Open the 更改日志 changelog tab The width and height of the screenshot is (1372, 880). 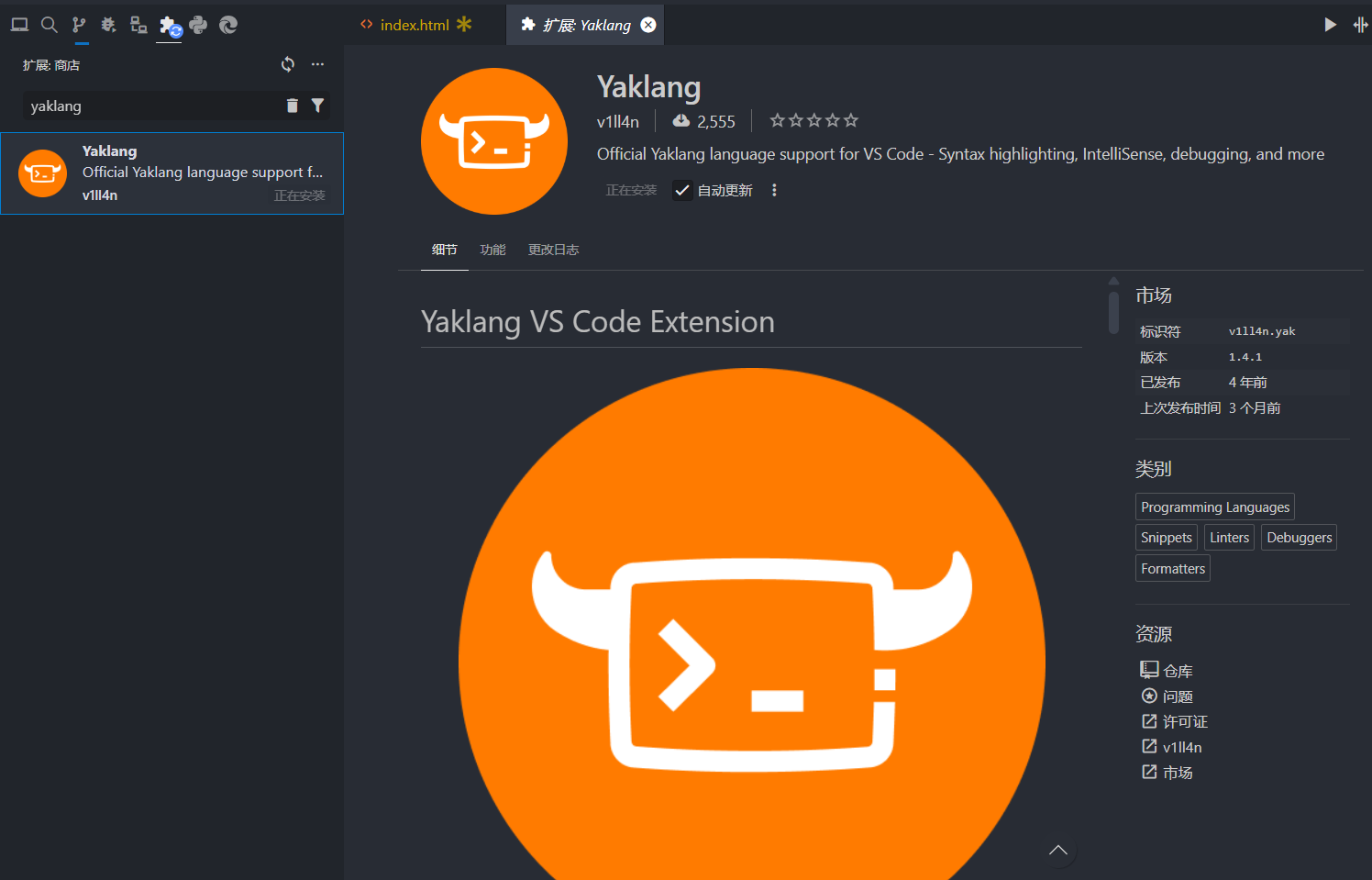pos(553,250)
